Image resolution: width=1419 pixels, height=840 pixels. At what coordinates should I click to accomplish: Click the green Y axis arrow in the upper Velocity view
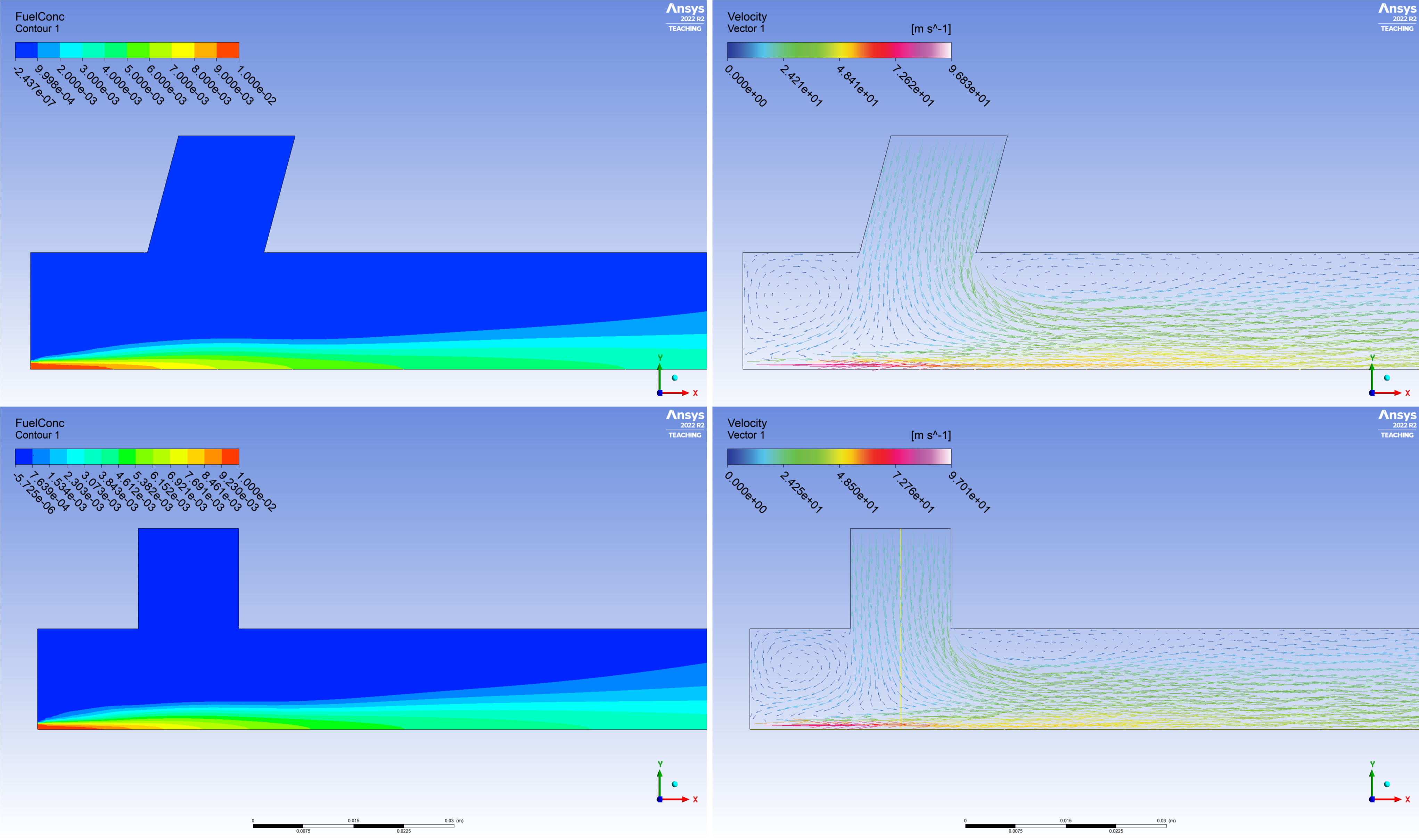click(1371, 378)
